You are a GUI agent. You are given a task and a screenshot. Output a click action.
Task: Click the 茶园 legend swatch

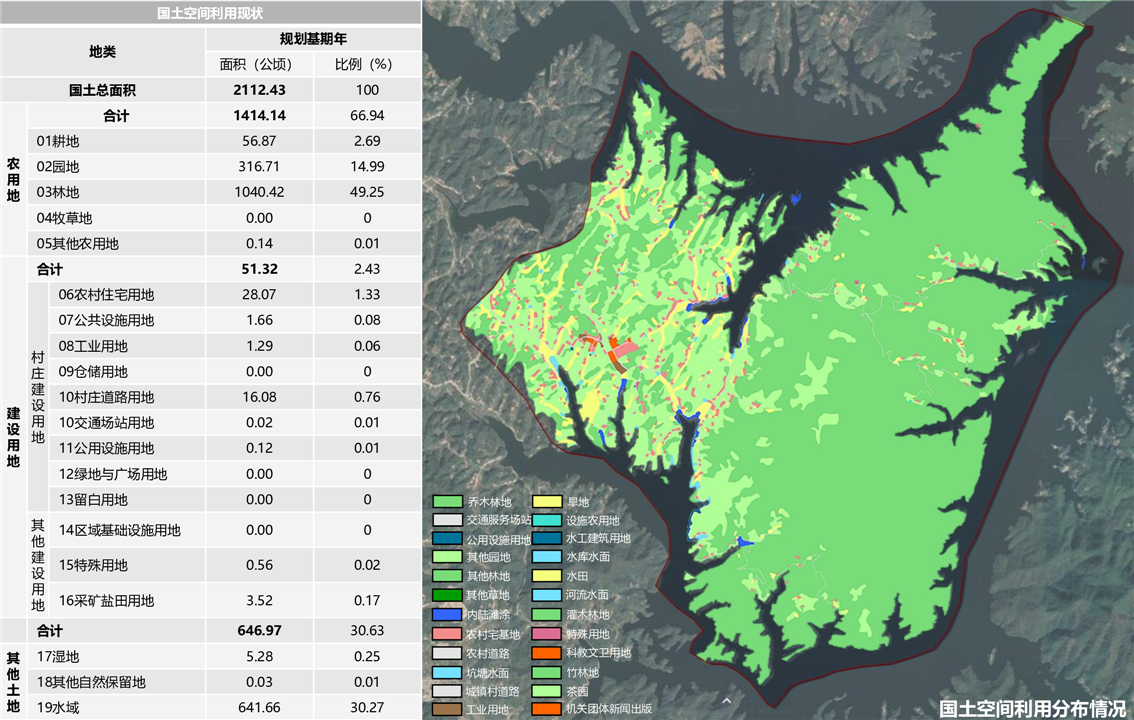tap(547, 691)
